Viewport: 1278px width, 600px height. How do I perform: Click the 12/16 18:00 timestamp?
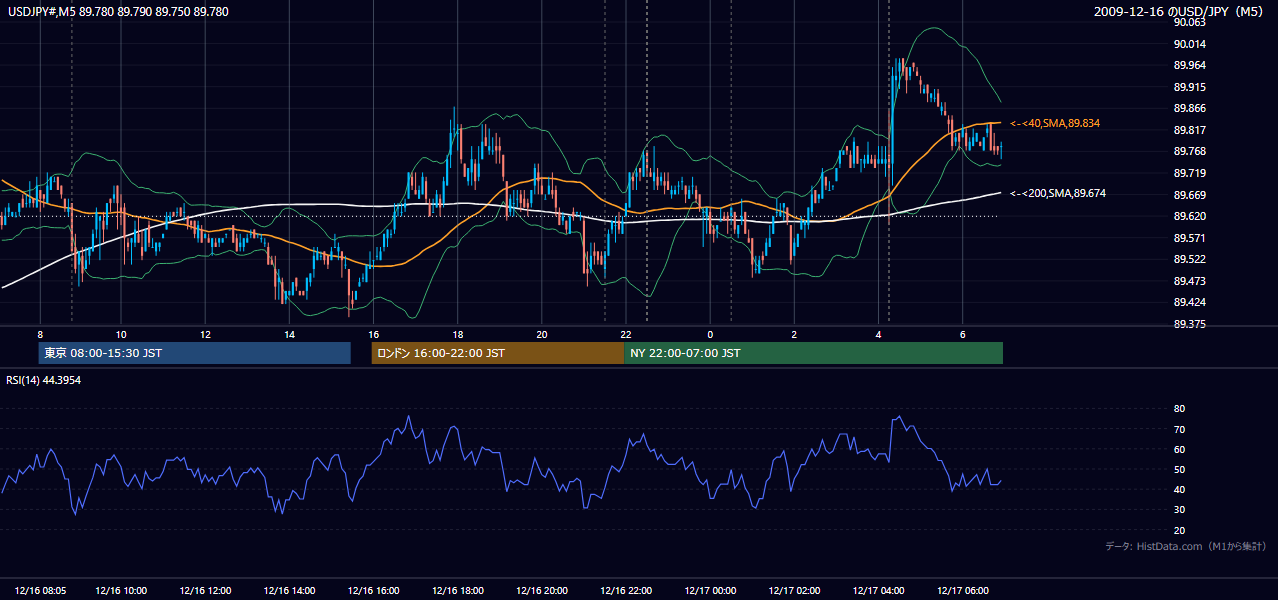tap(458, 591)
